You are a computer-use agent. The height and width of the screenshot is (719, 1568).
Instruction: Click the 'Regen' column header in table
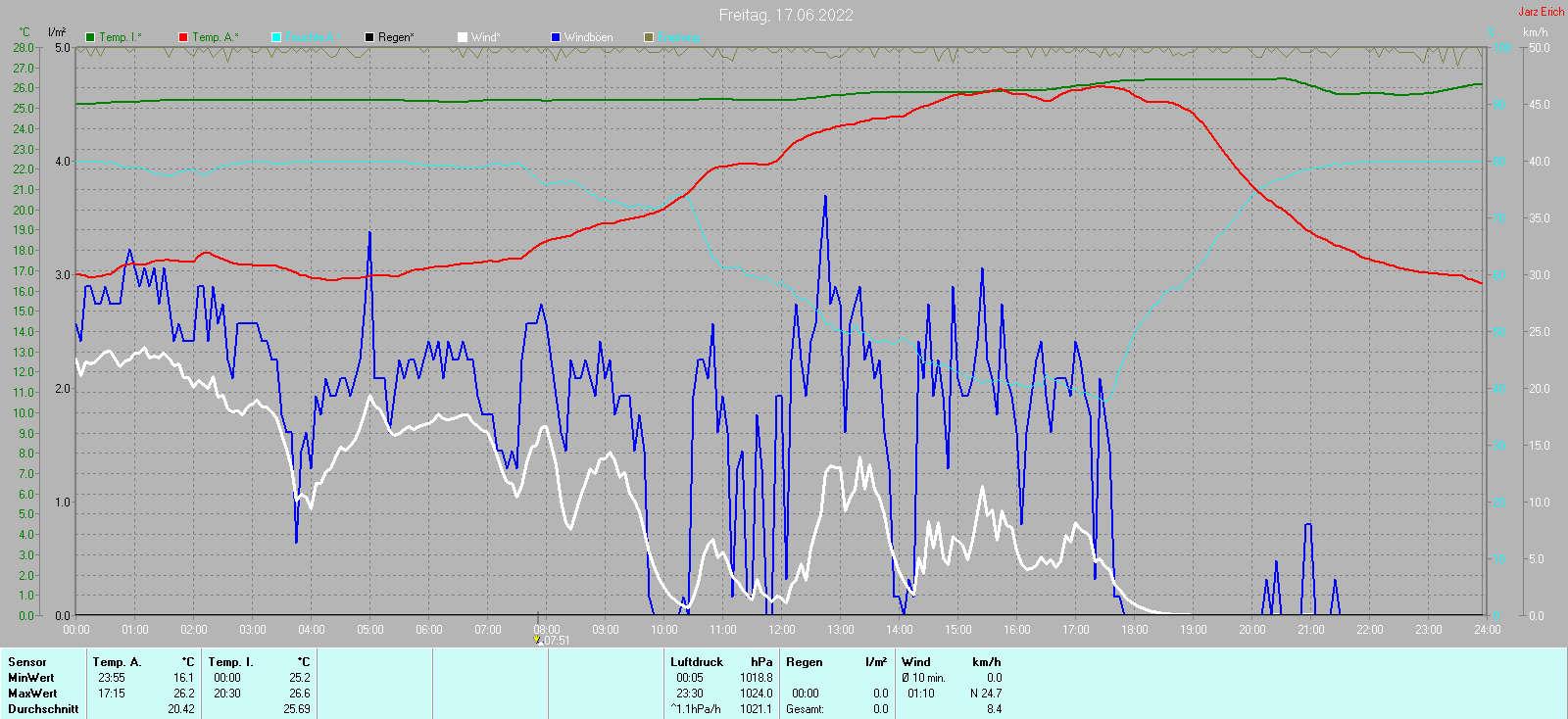pyautogui.click(x=805, y=662)
